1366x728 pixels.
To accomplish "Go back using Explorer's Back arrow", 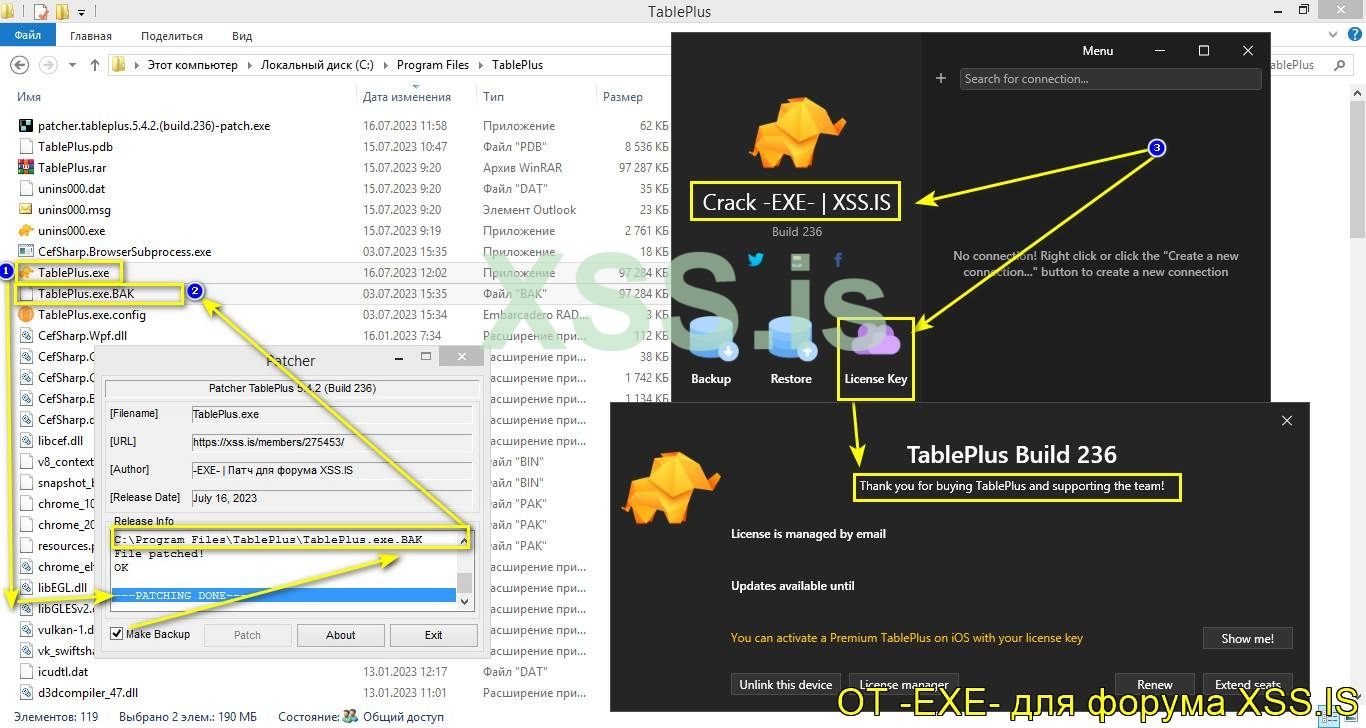I will pos(19,65).
